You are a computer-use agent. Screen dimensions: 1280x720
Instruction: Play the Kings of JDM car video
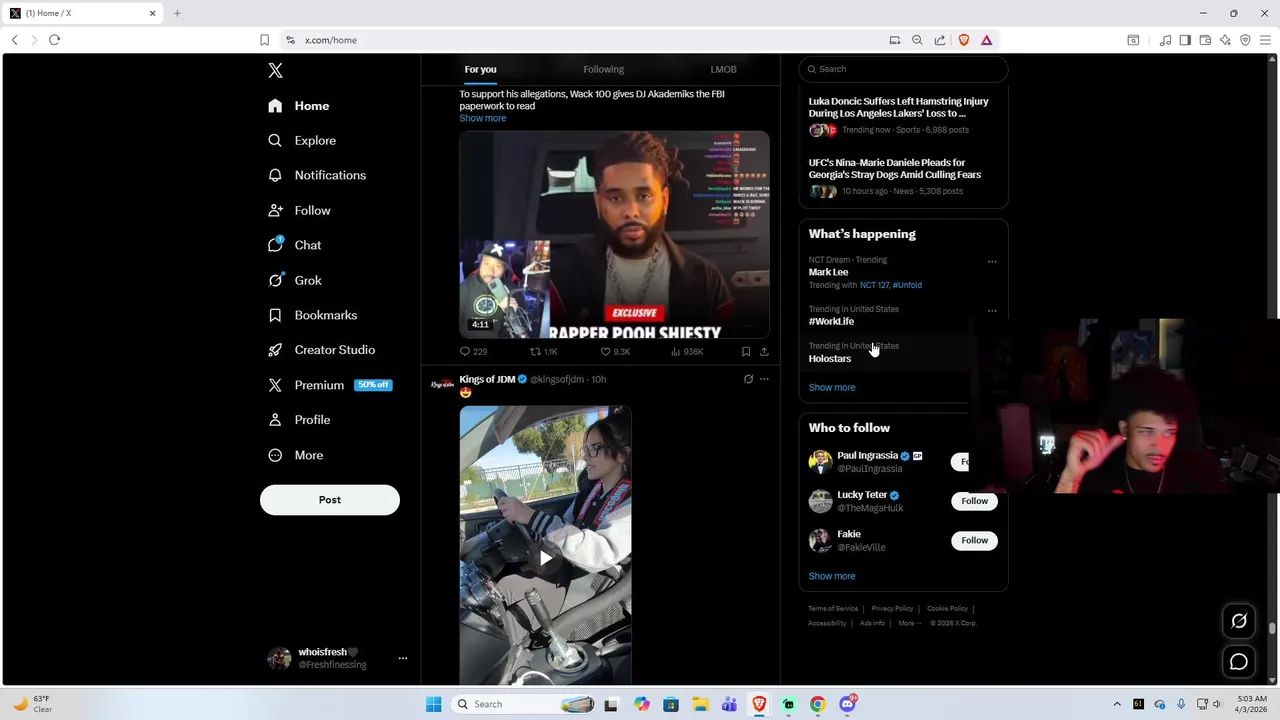545,558
